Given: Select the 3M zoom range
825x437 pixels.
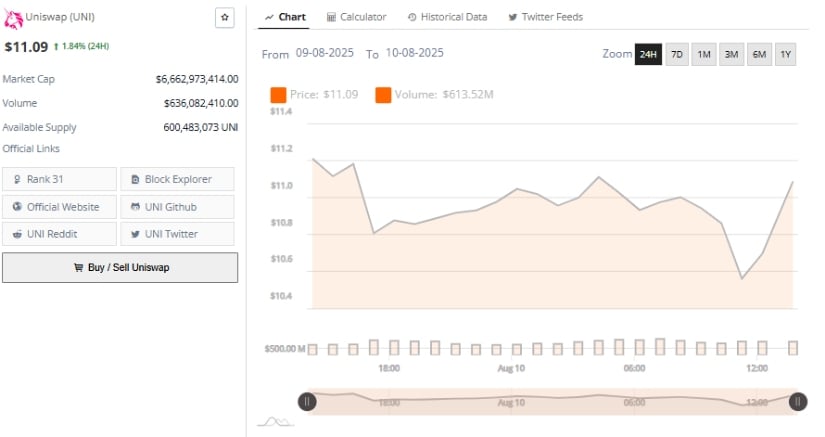Looking at the screenshot, I should tap(731, 54).
